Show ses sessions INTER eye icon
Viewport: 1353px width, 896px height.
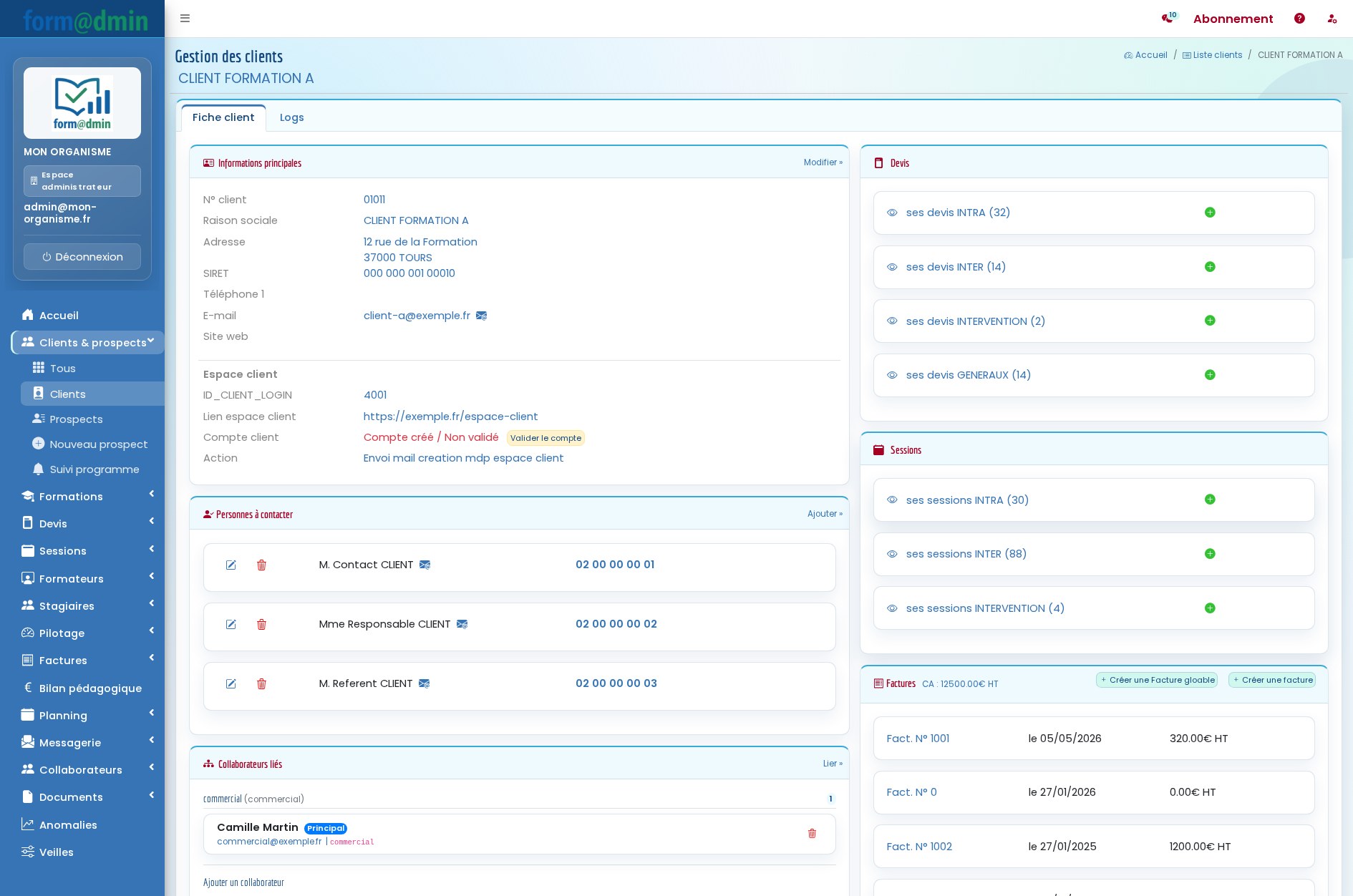tap(892, 554)
